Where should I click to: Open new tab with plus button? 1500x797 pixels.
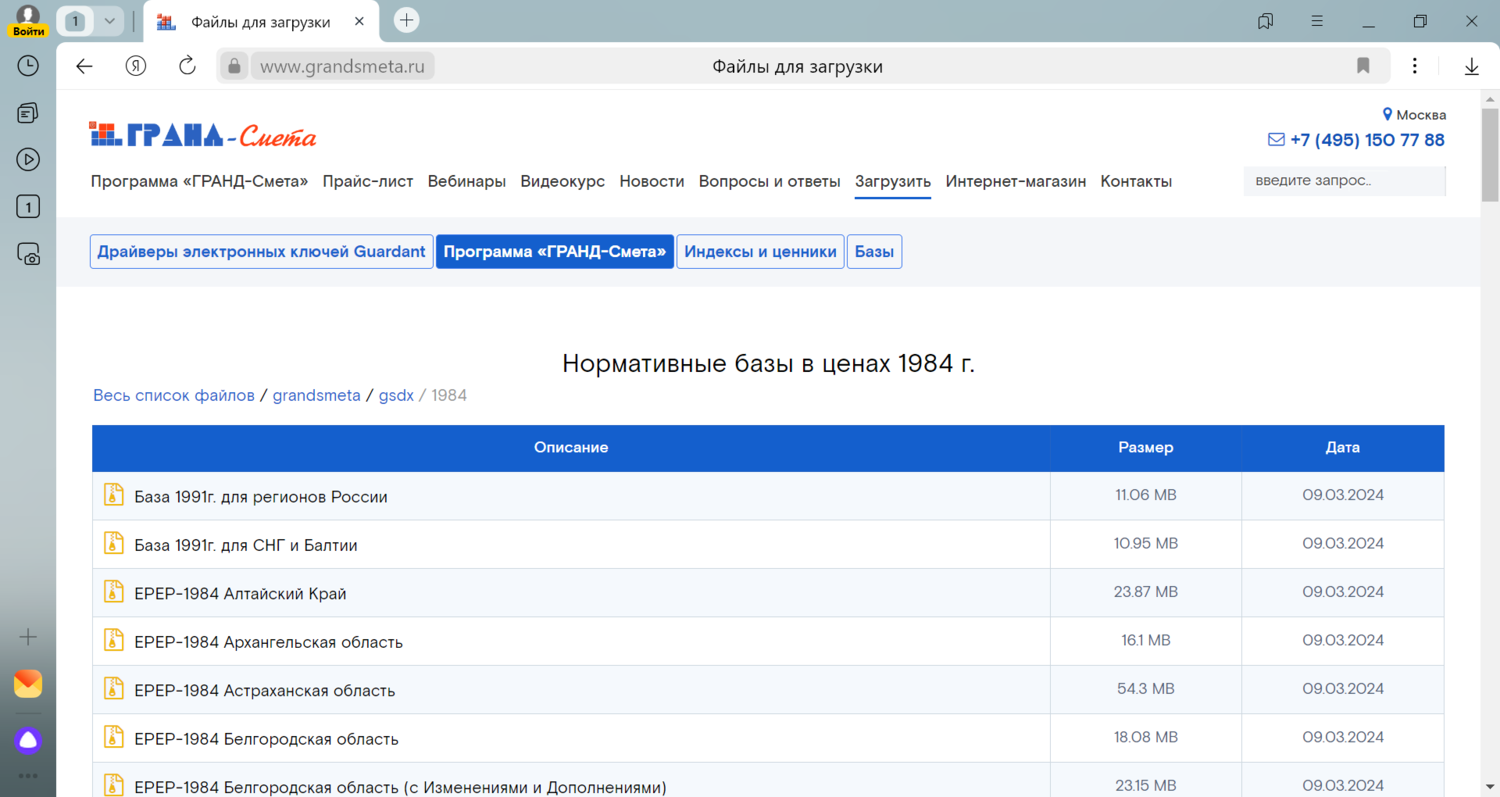click(x=406, y=20)
